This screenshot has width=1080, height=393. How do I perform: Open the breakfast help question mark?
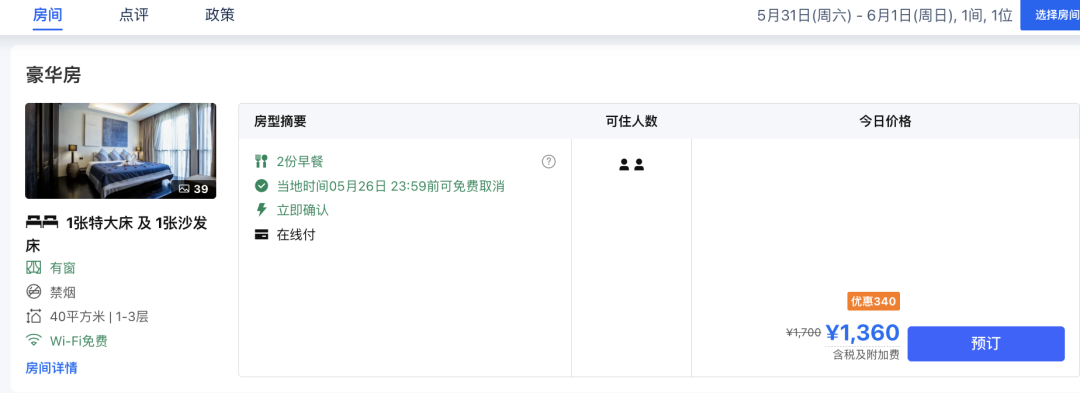point(548,162)
